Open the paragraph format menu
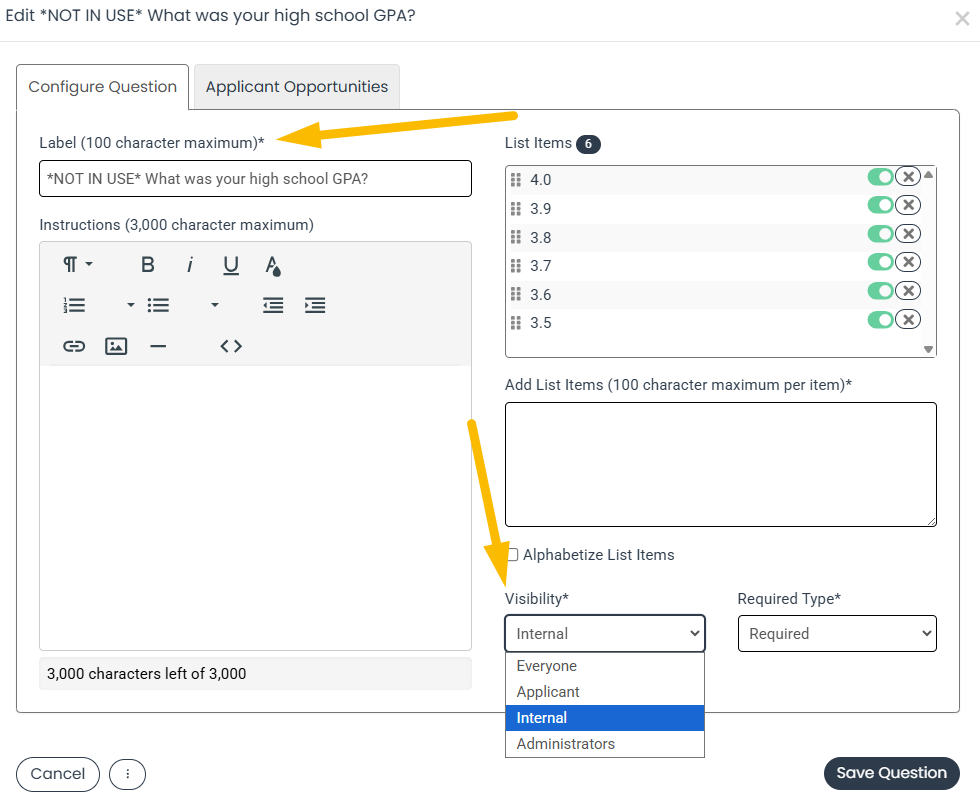This screenshot has height=812, width=980. coord(78,265)
